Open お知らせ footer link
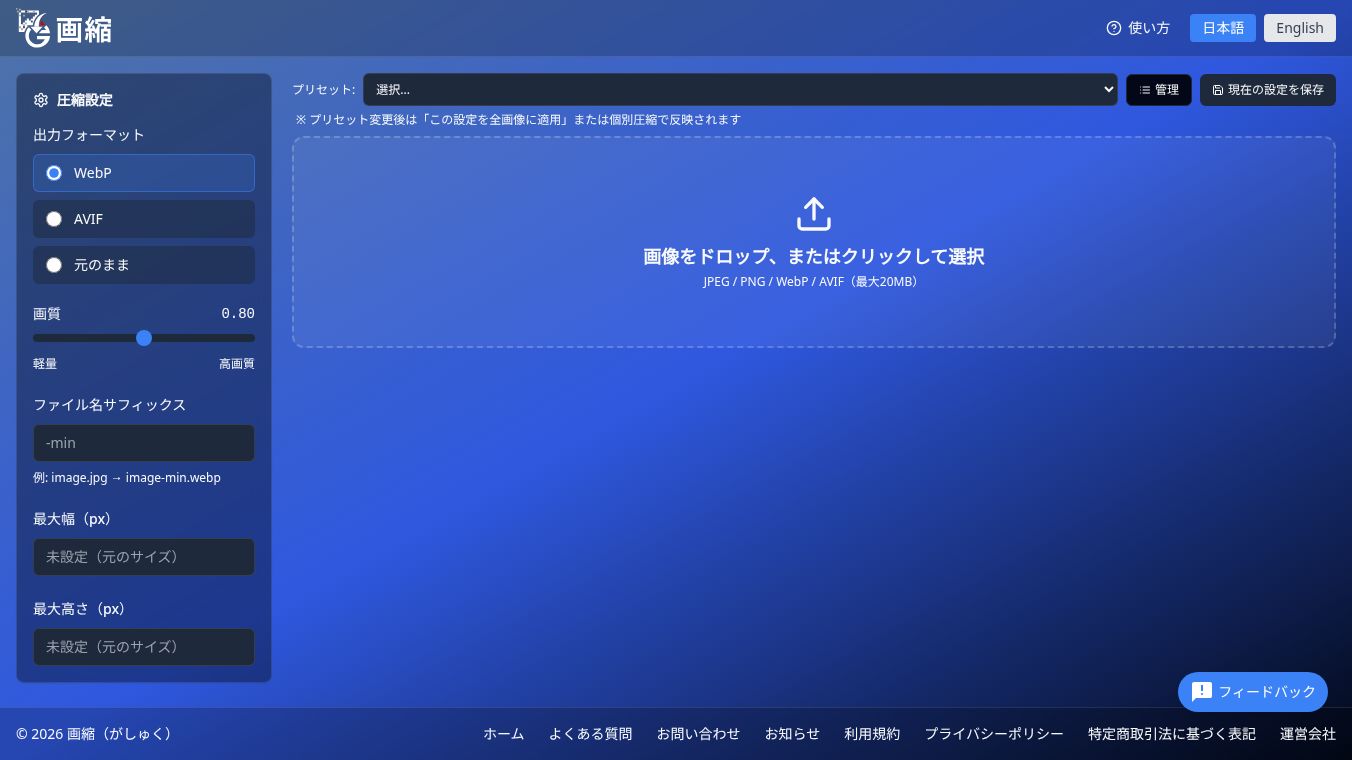1352x760 pixels. pyautogui.click(x=793, y=734)
